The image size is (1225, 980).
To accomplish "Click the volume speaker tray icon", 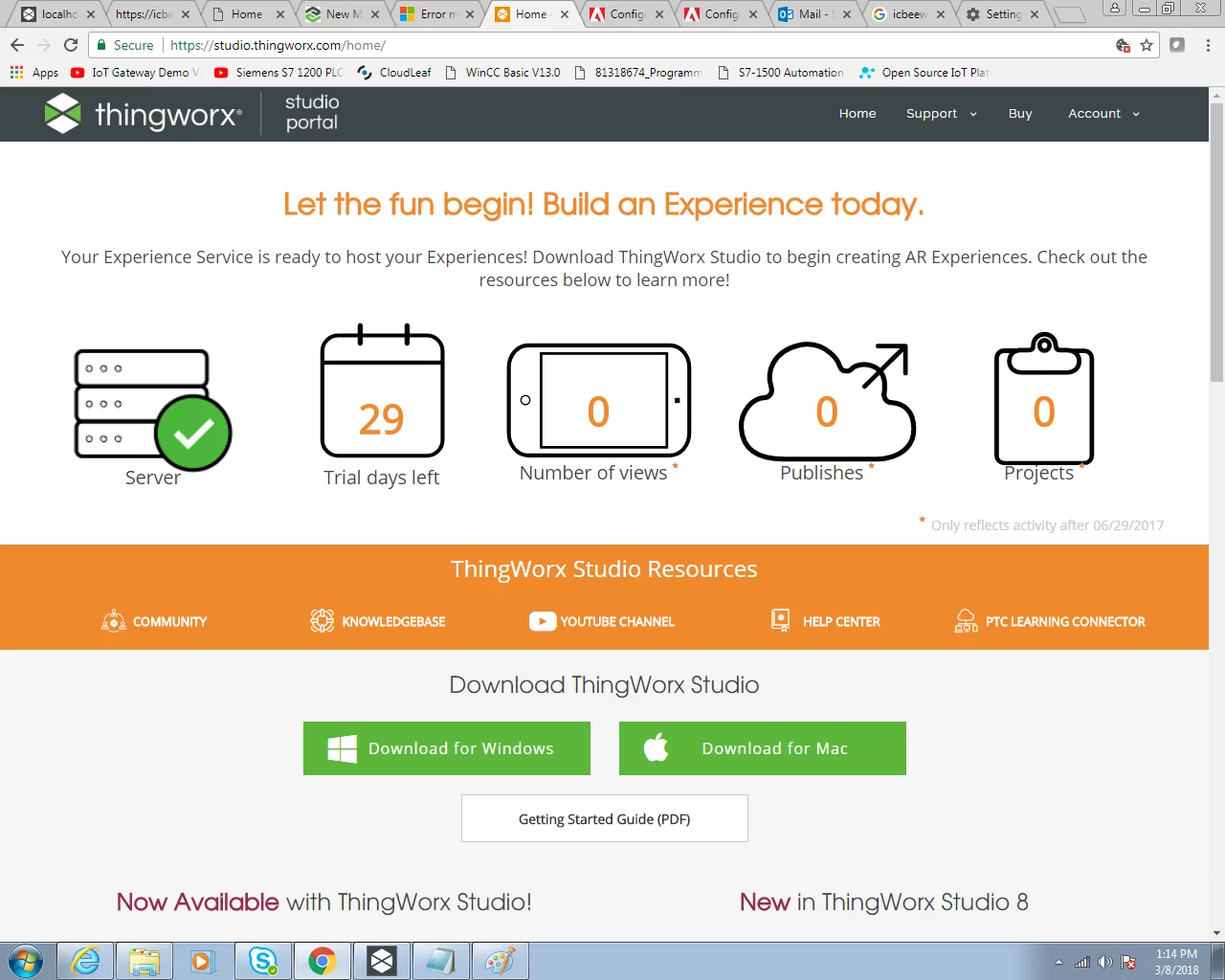I will [x=1105, y=962].
